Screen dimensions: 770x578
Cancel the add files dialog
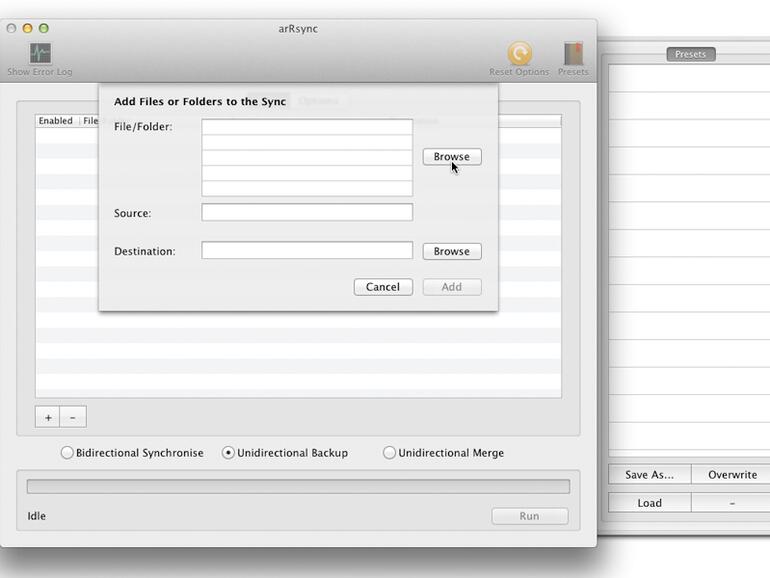tap(383, 287)
